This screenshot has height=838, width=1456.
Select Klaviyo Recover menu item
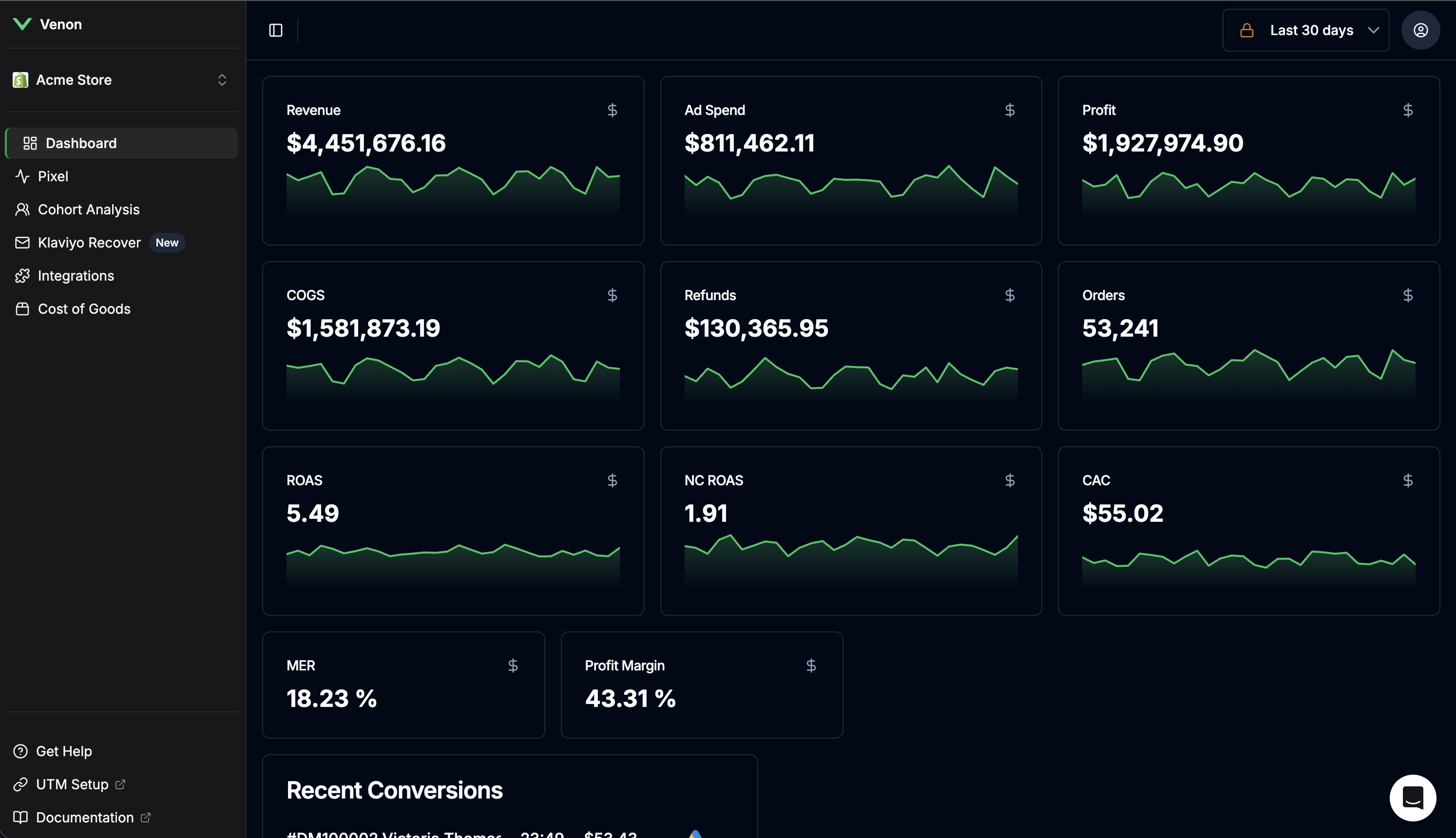(x=89, y=242)
